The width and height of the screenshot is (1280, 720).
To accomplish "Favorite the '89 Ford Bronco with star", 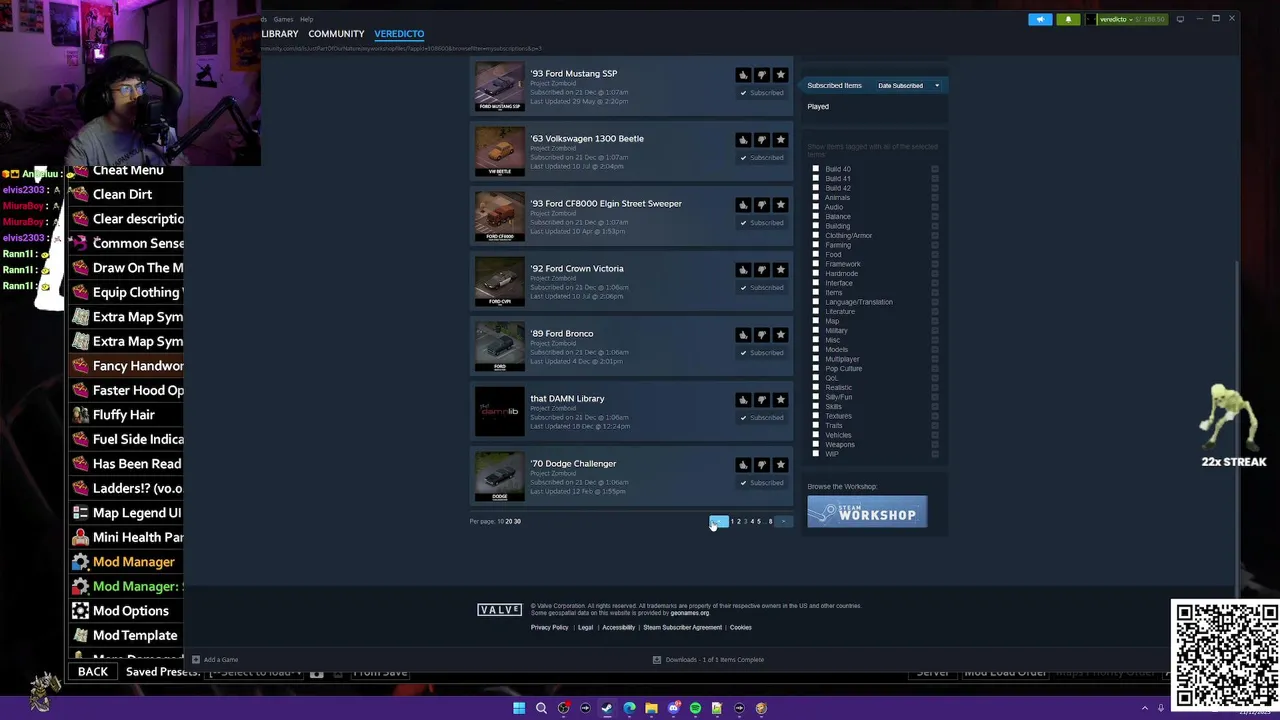I will coord(781,335).
